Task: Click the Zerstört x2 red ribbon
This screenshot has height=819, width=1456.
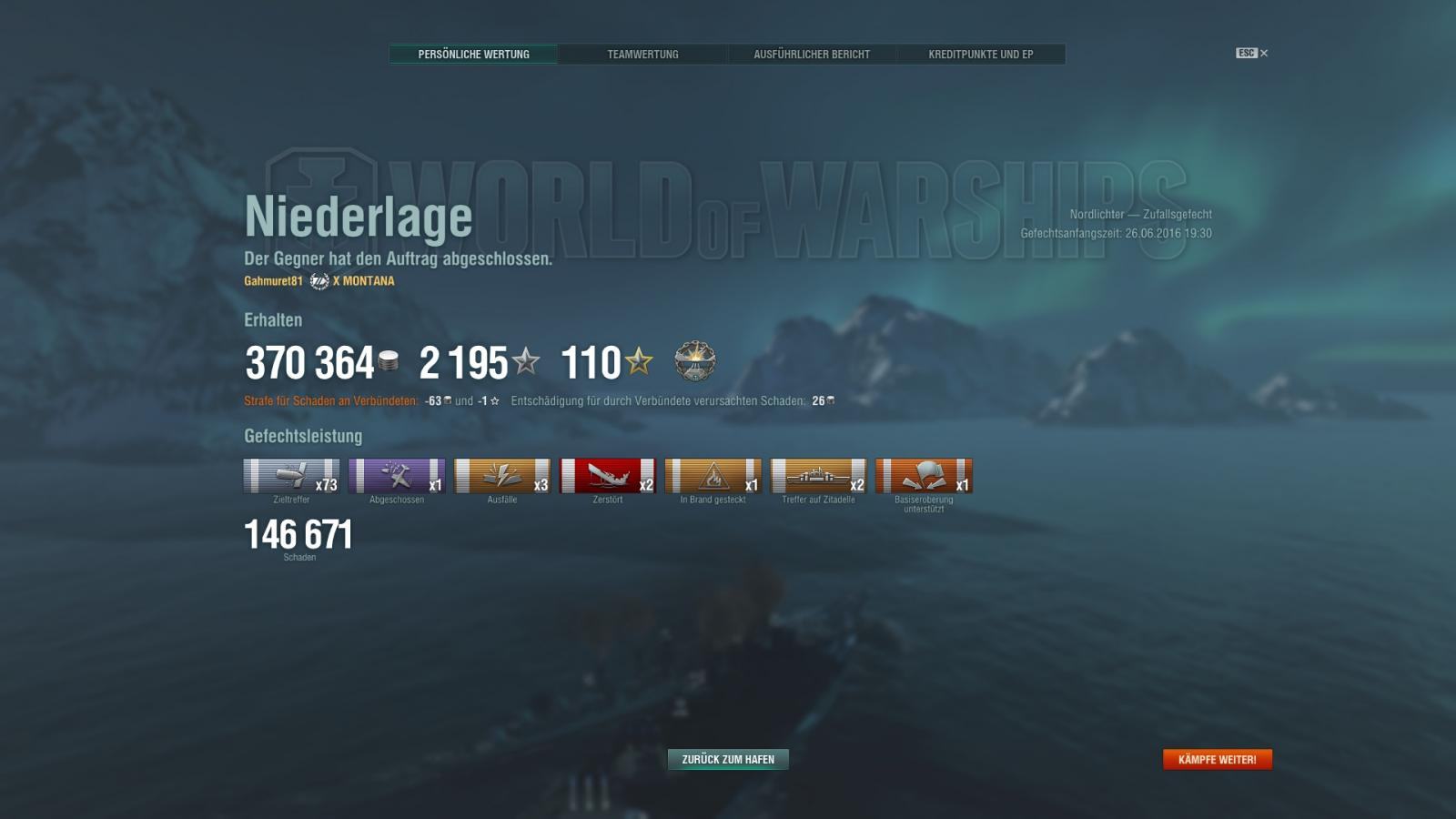Action: point(608,476)
